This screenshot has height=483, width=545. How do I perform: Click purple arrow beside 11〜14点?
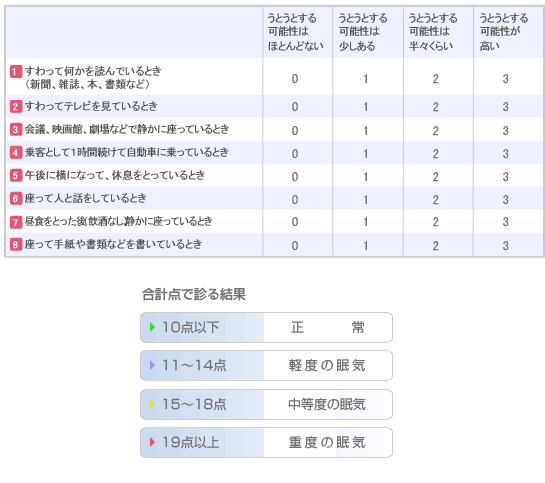coord(152,365)
